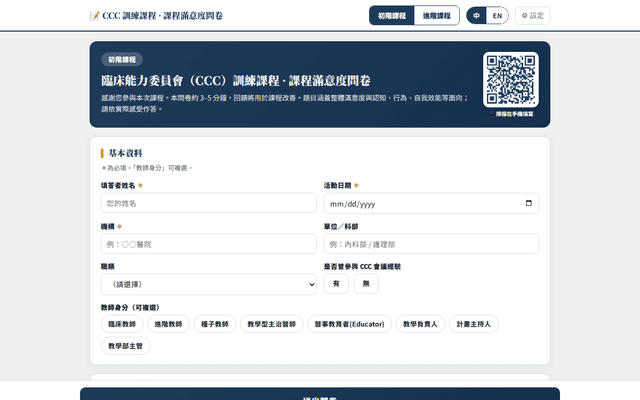Open the 設定 settings button
Viewport: 640px width, 400px height.
point(533,16)
